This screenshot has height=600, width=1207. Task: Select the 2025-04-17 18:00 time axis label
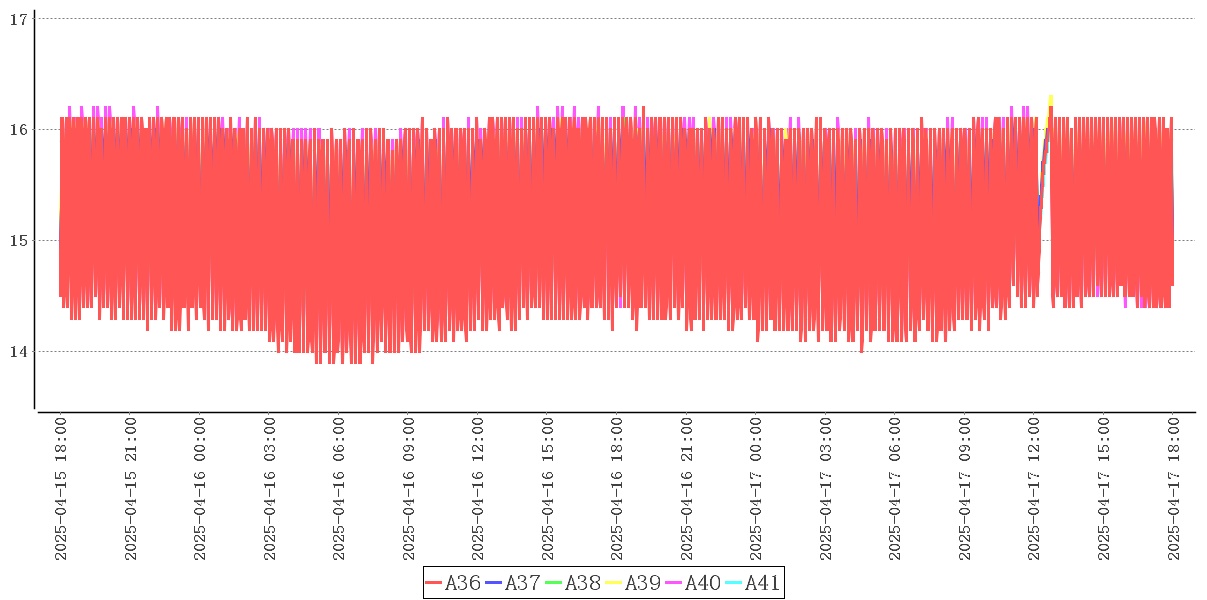coord(1173,490)
